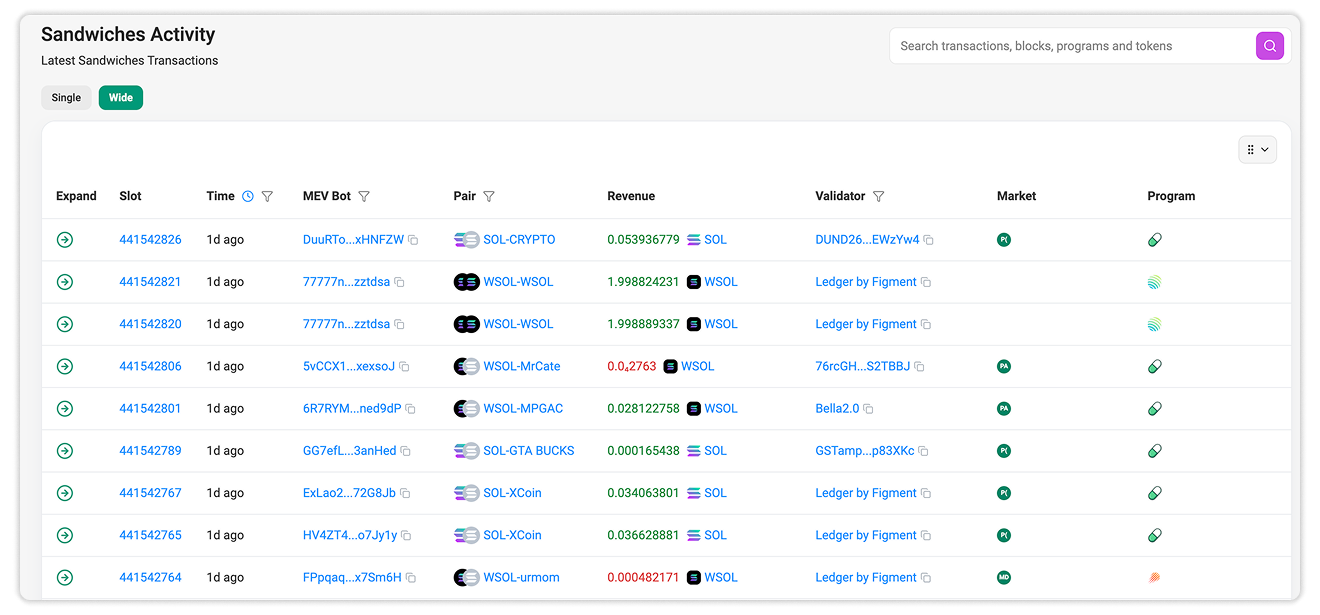Open the Pair column filter
1320x615 pixels.
489,197
